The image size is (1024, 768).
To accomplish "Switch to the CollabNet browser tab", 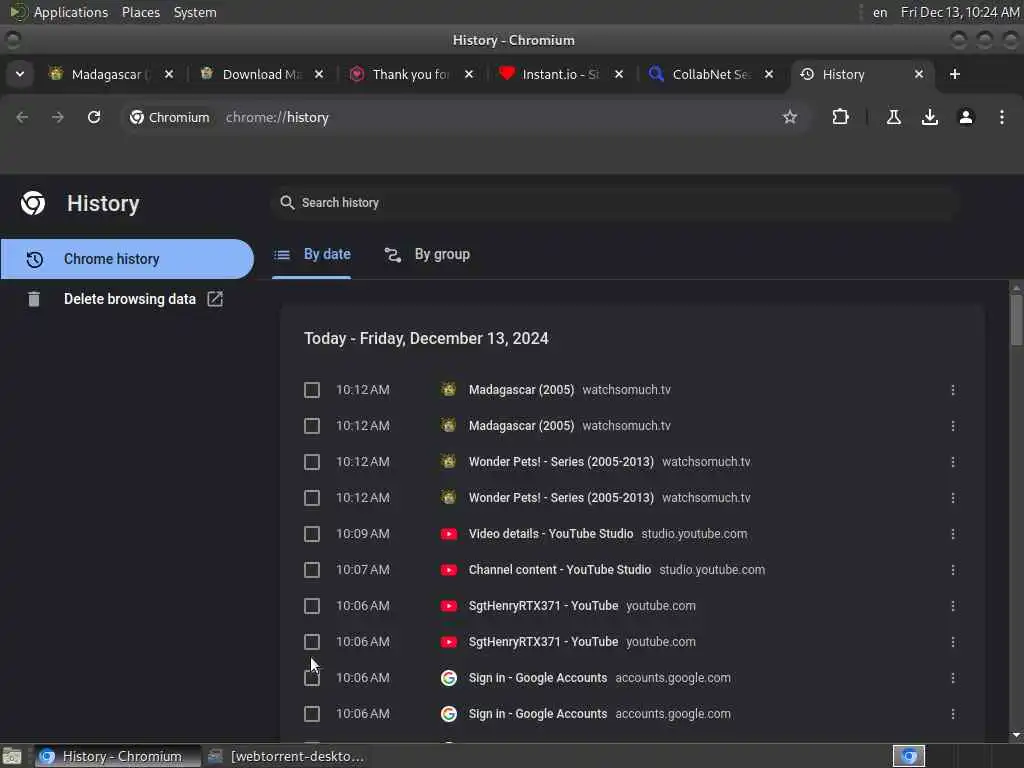I will click(712, 74).
